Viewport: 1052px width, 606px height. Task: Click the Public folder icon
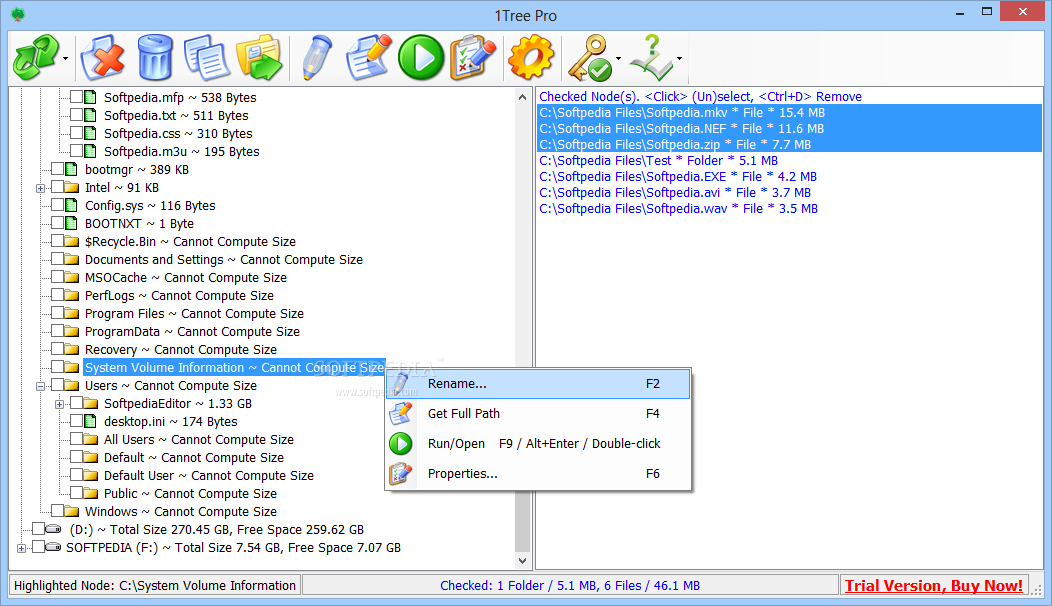click(91, 493)
